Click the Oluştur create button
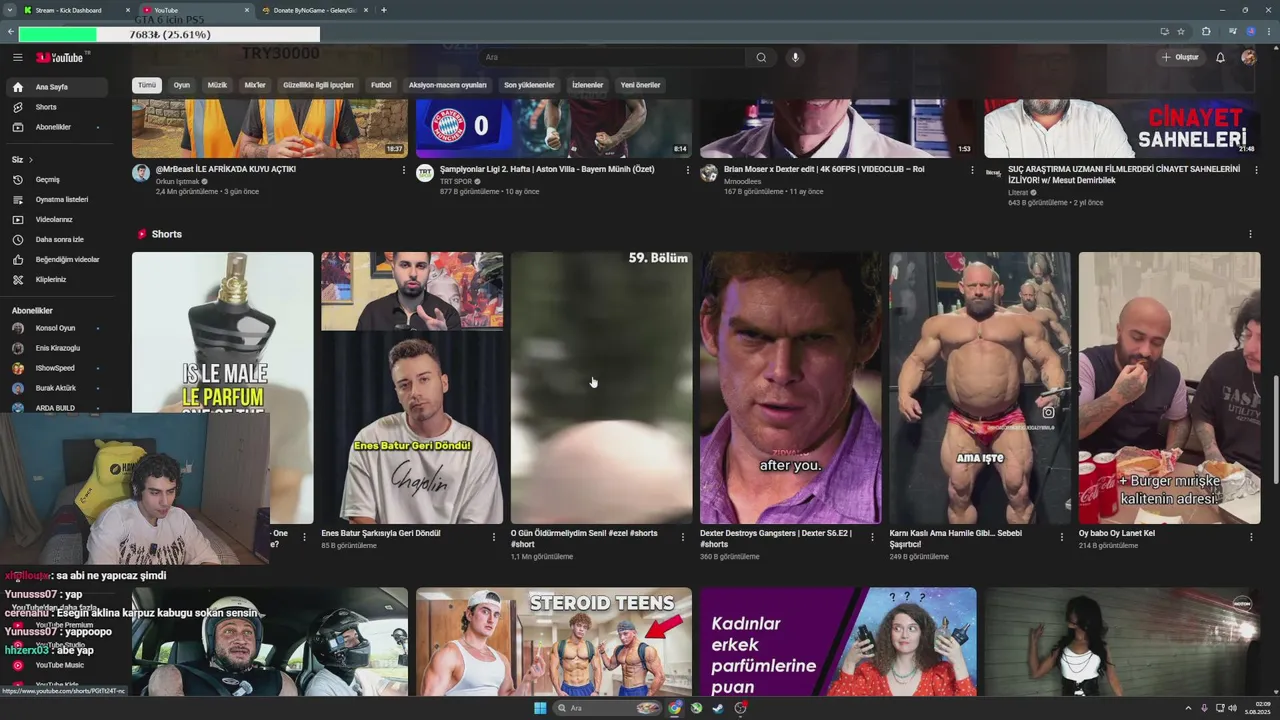 pyautogui.click(x=1180, y=57)
